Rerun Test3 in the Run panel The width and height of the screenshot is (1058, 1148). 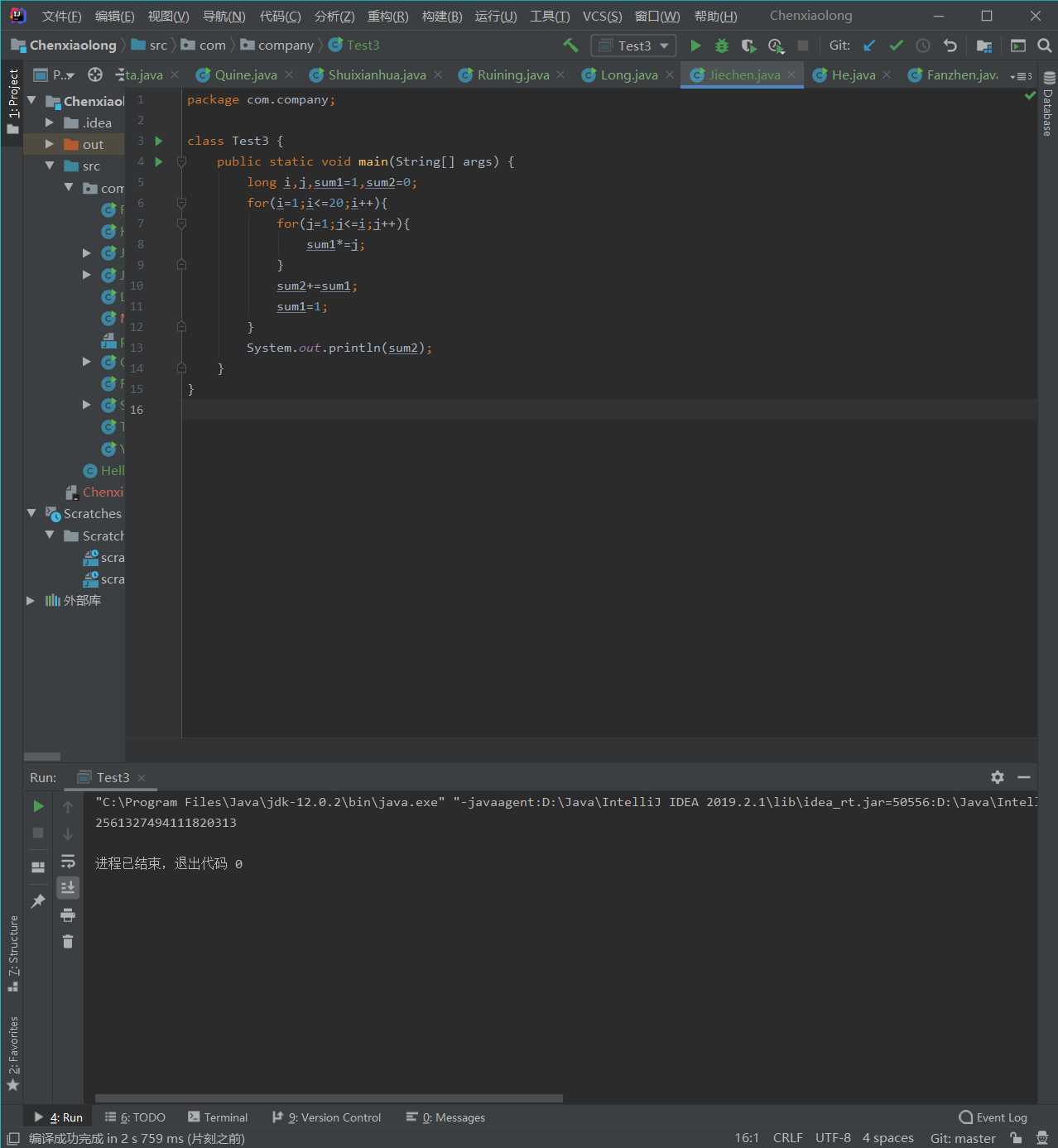(38, 806)
